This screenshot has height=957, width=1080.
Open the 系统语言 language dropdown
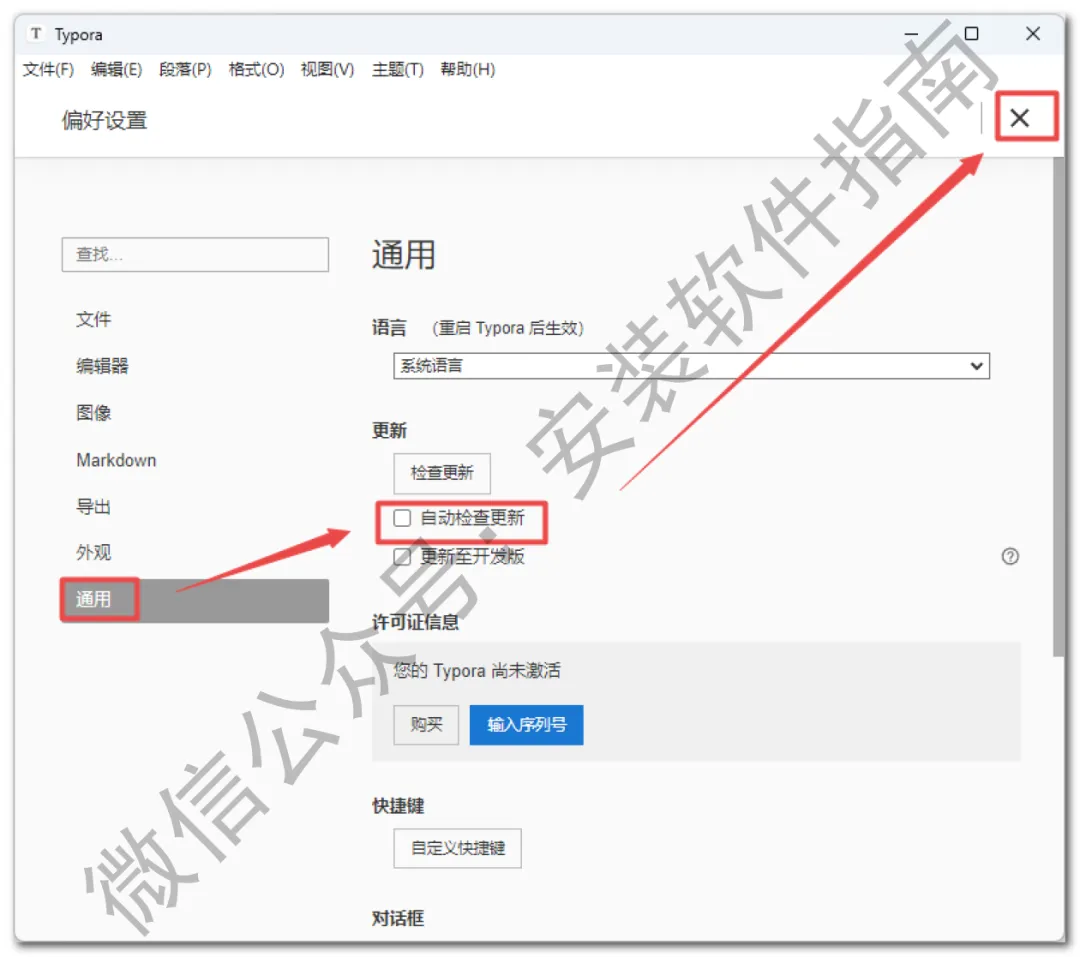[692, 366]
